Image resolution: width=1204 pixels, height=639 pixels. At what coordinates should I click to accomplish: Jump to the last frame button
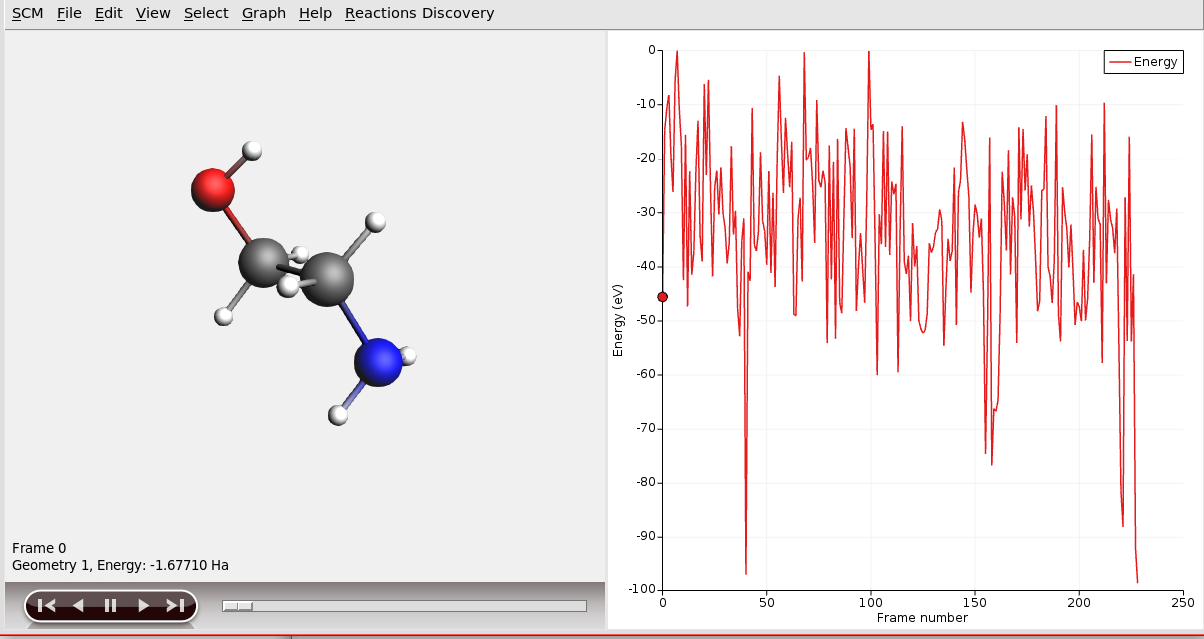point(175,605)
